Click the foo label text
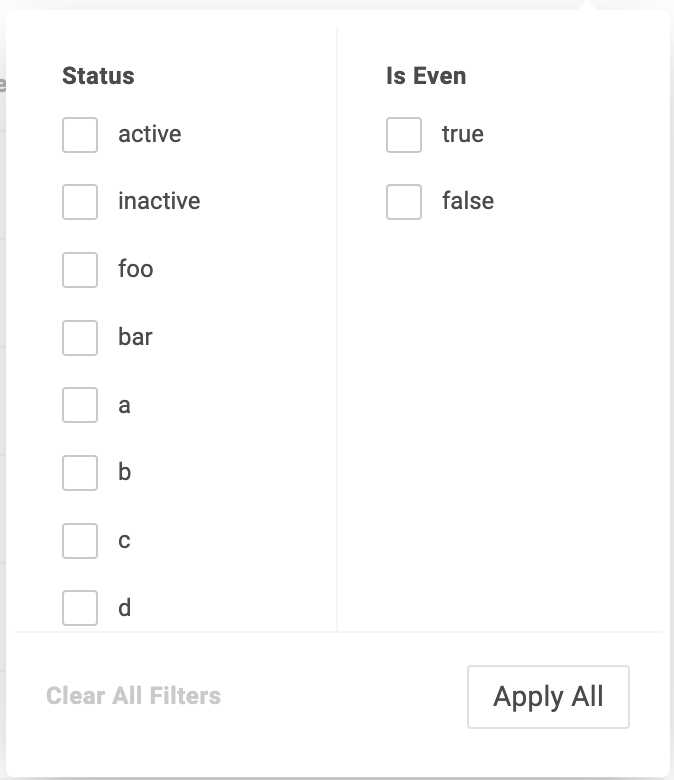Image resolution: width=674 pixels, height=780 pixels. tap(136, 269)
